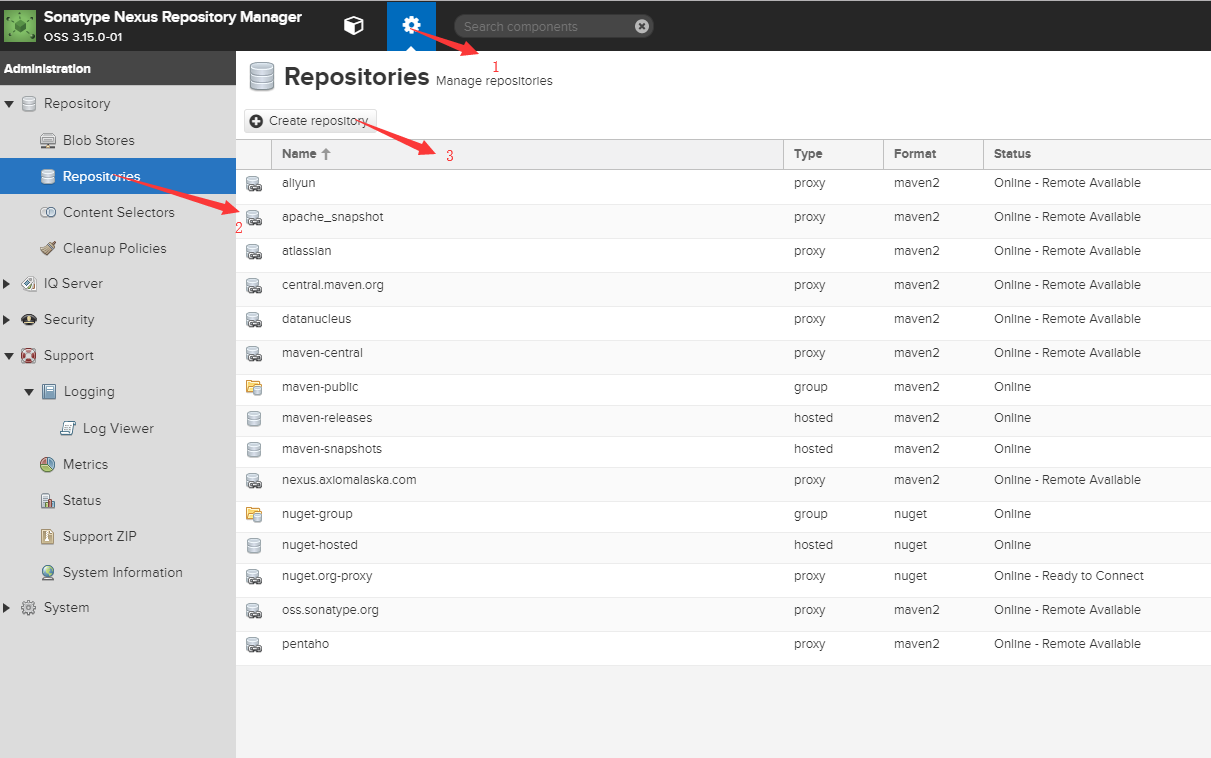Viewport: 1211px width, 758px height.
Task: Open System Information in the sidebar
Action: [x=122, y=572]
